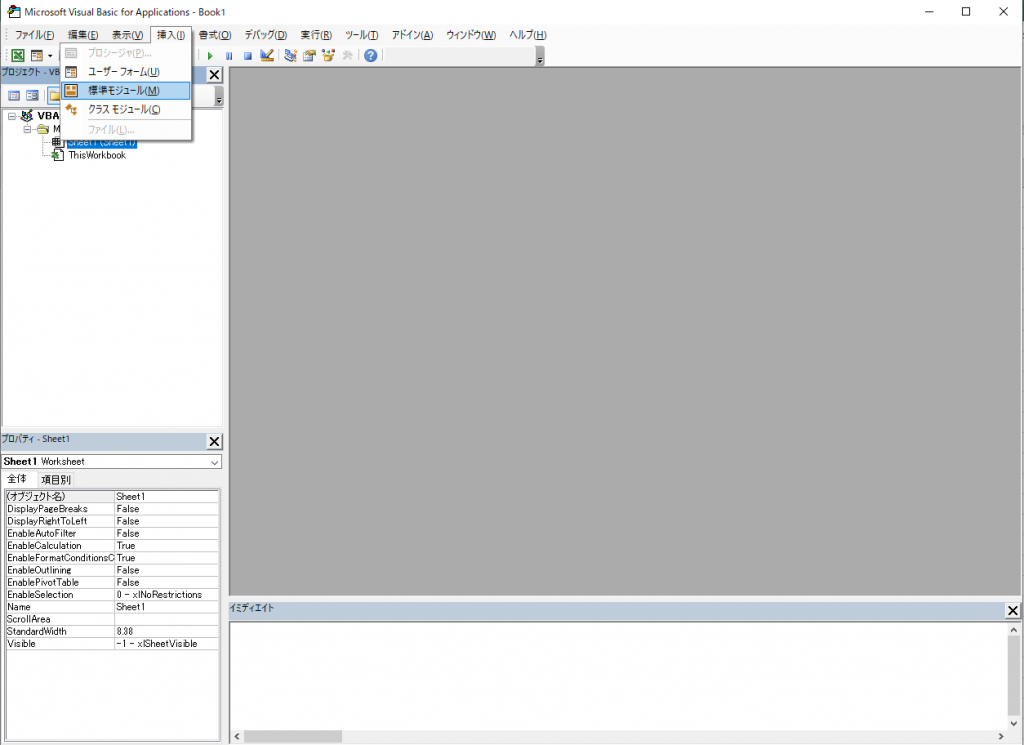Image resolution: width=1024 pixels, height=745 pixels.
Task: Close the Project explorer pane
Action: pyautogui.click(x=214, y=75)
